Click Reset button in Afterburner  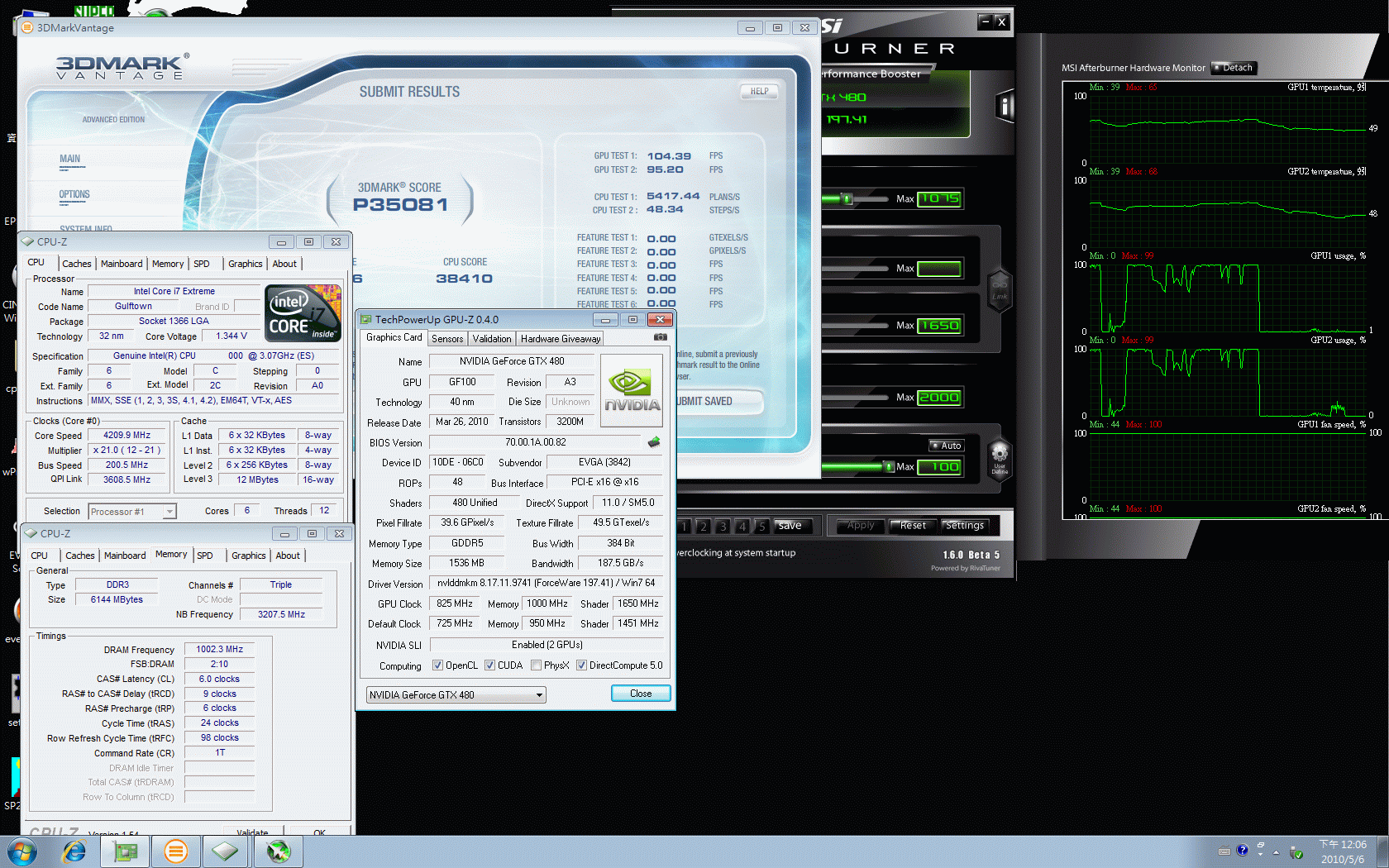(x=913, y=526)
